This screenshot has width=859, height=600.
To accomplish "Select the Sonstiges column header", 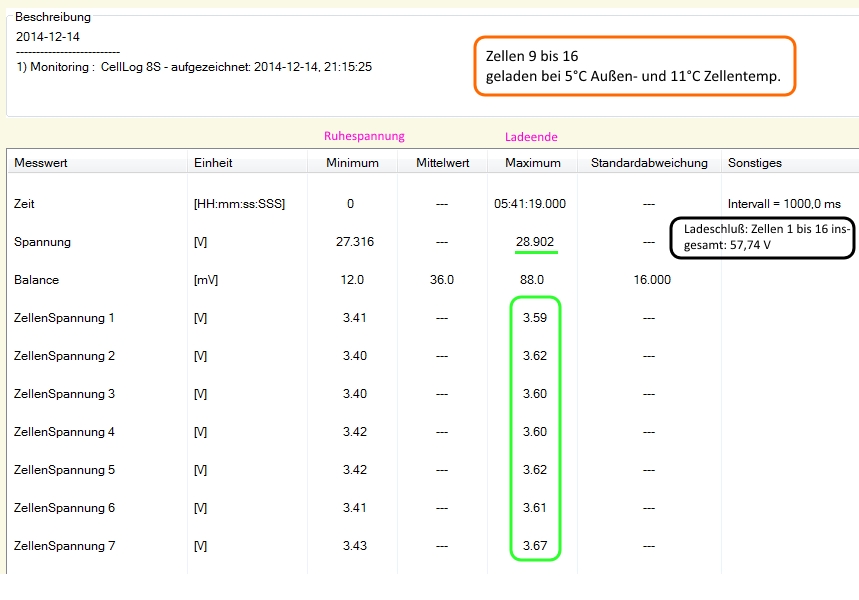I will (x=755, y=163).
